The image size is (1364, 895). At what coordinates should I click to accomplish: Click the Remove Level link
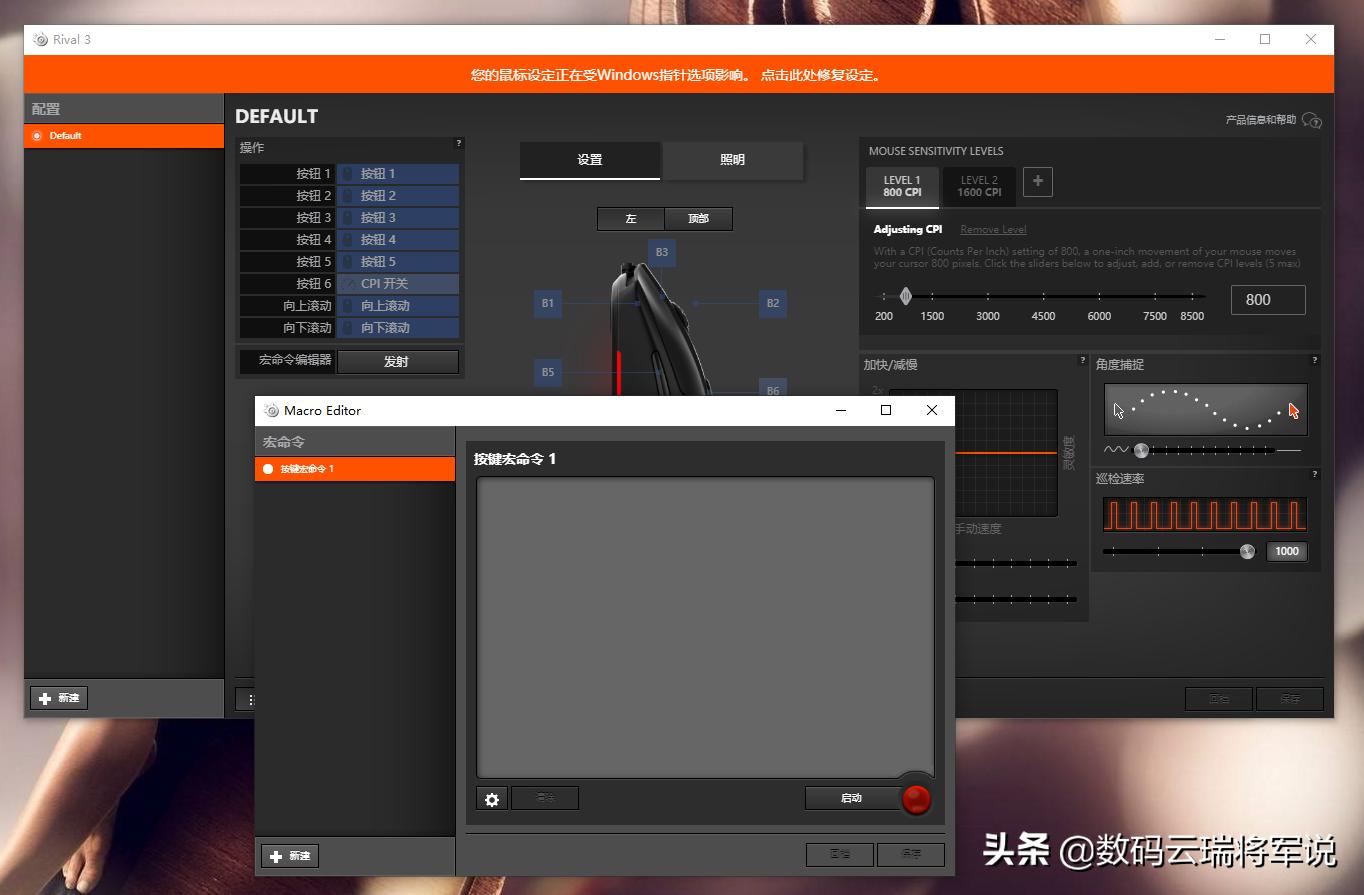[992, 229]
